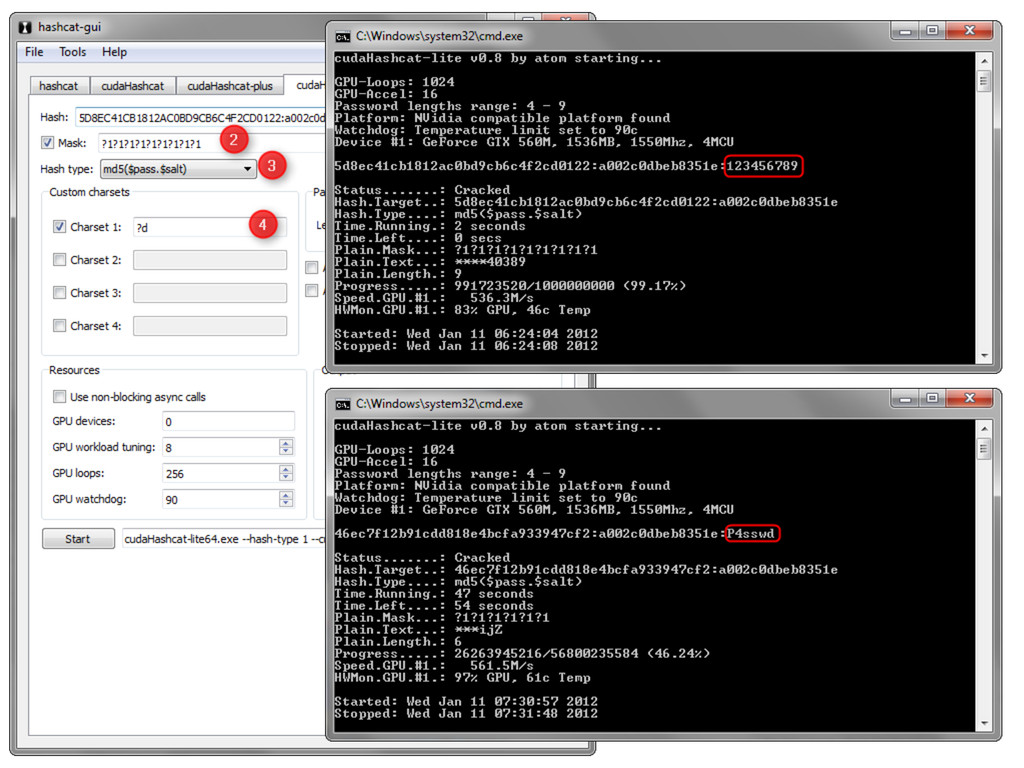Click Progress line showing 99.17% in upper cmd

pyautogui.click(x=510, y=286)
